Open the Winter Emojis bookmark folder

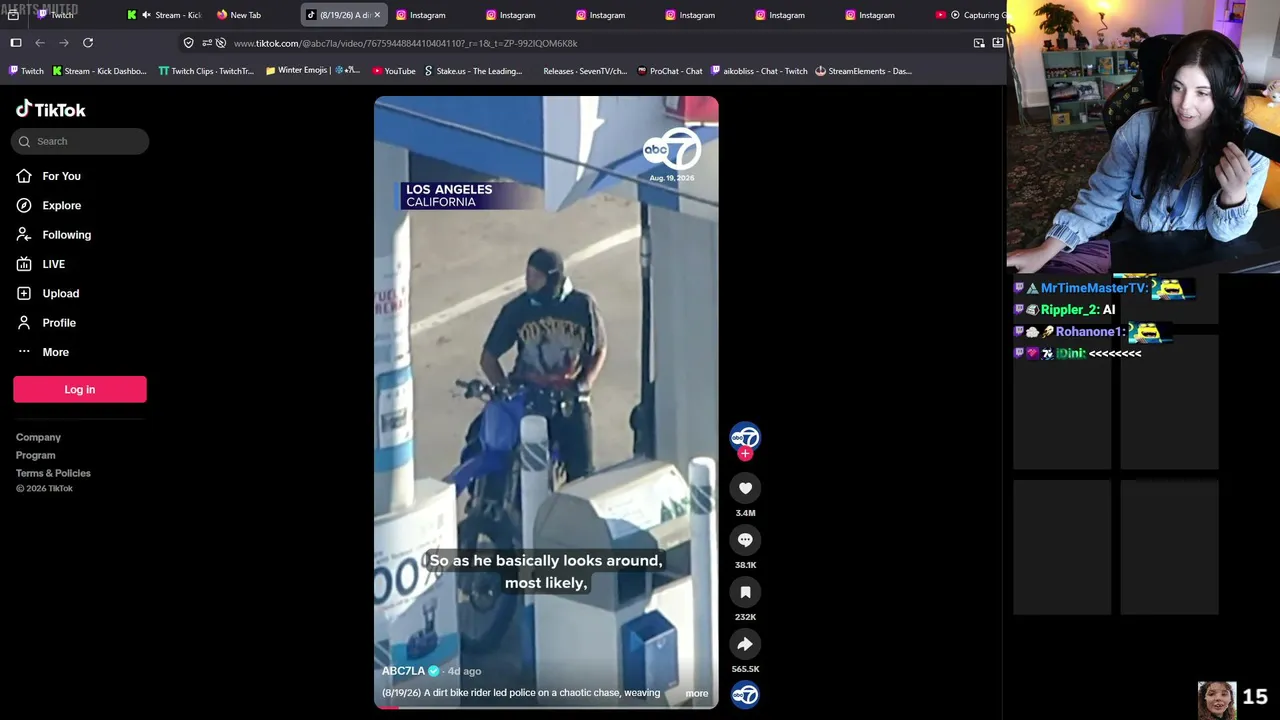click(x=313, y=71)
